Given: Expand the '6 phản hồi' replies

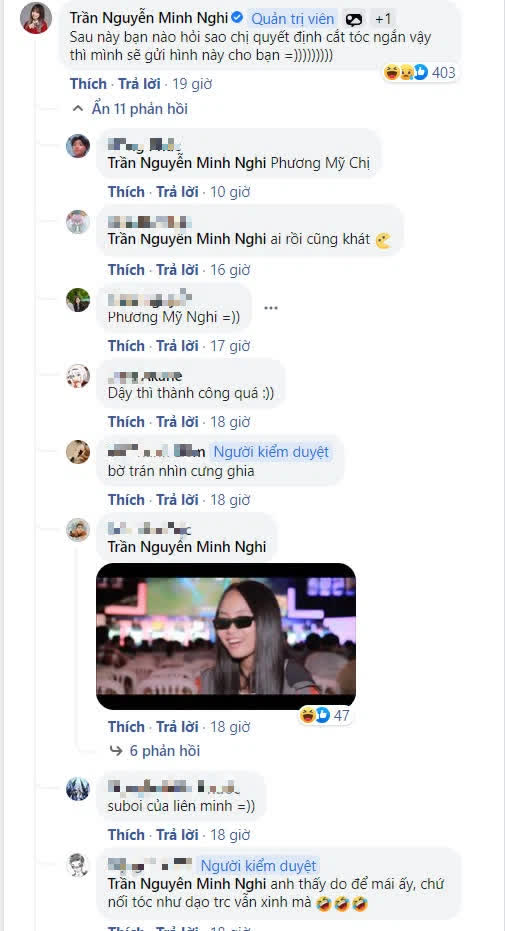Looking at the screenshot, I should click(x=155, y=751).
